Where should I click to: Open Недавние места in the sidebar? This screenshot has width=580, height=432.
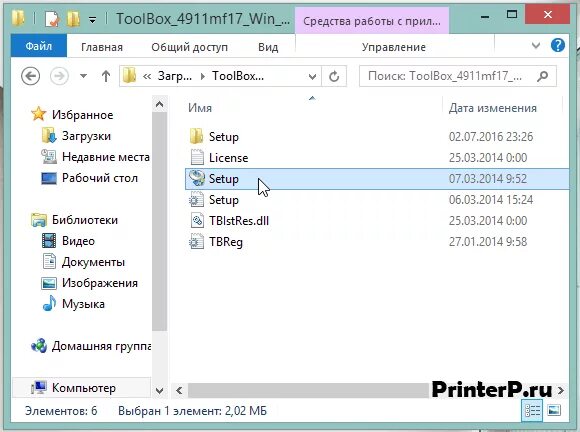(x=105, y=157)
